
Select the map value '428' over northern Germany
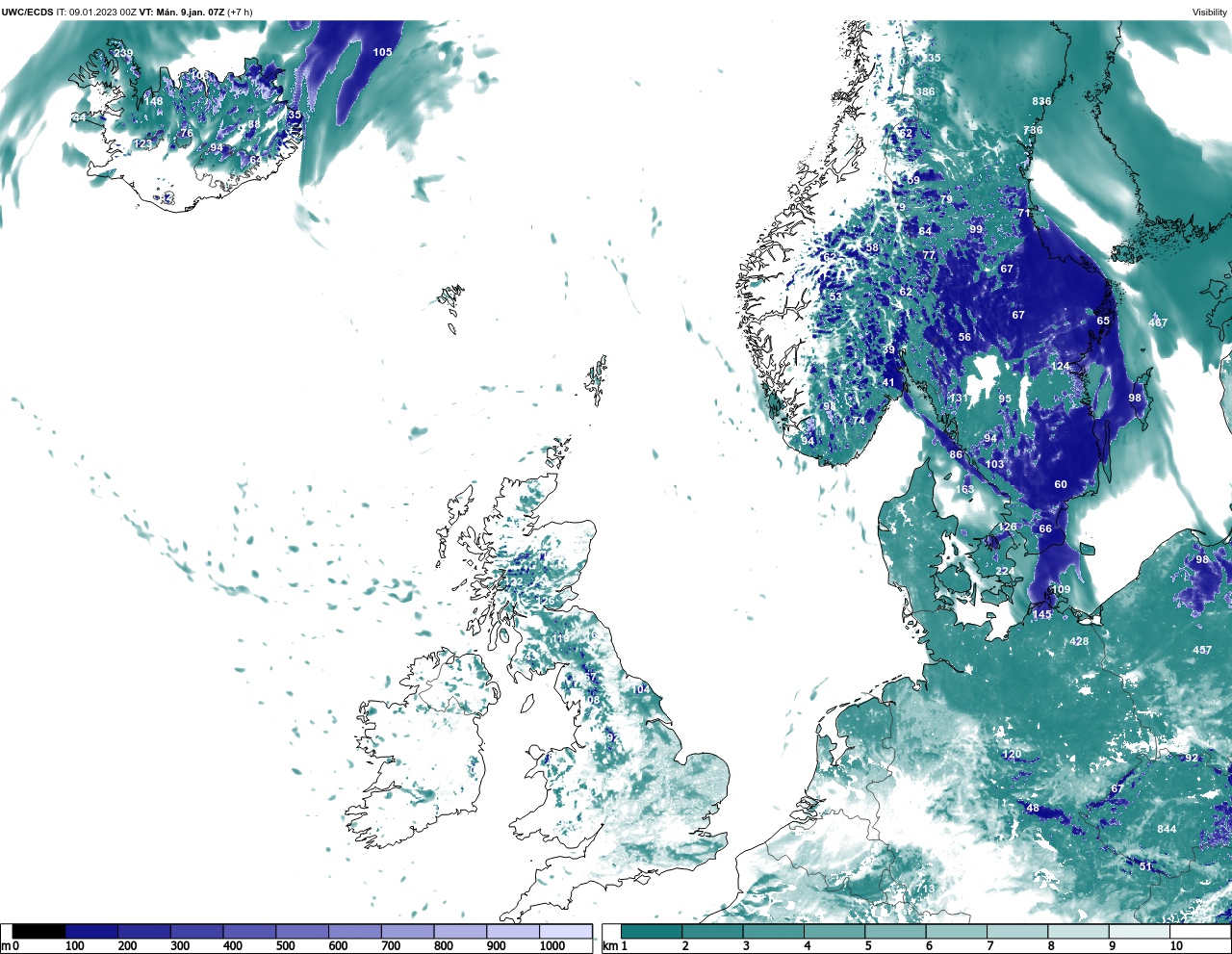click(x=1079, y=641)
